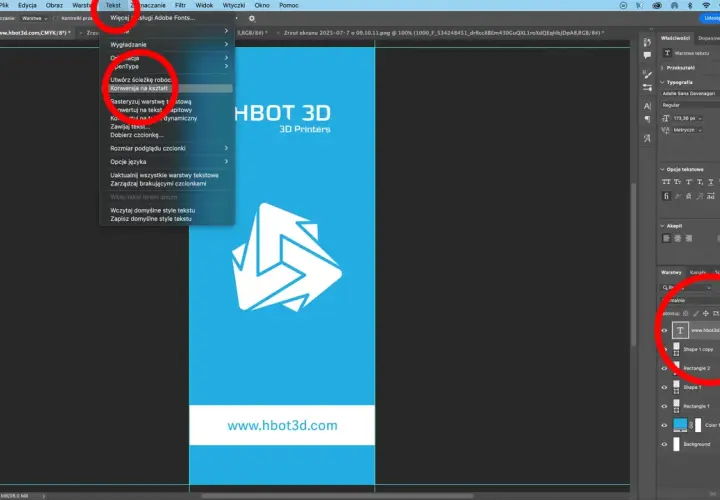
Task: Click the options gear icon in toolbar
Action: [x=252, y=19]
